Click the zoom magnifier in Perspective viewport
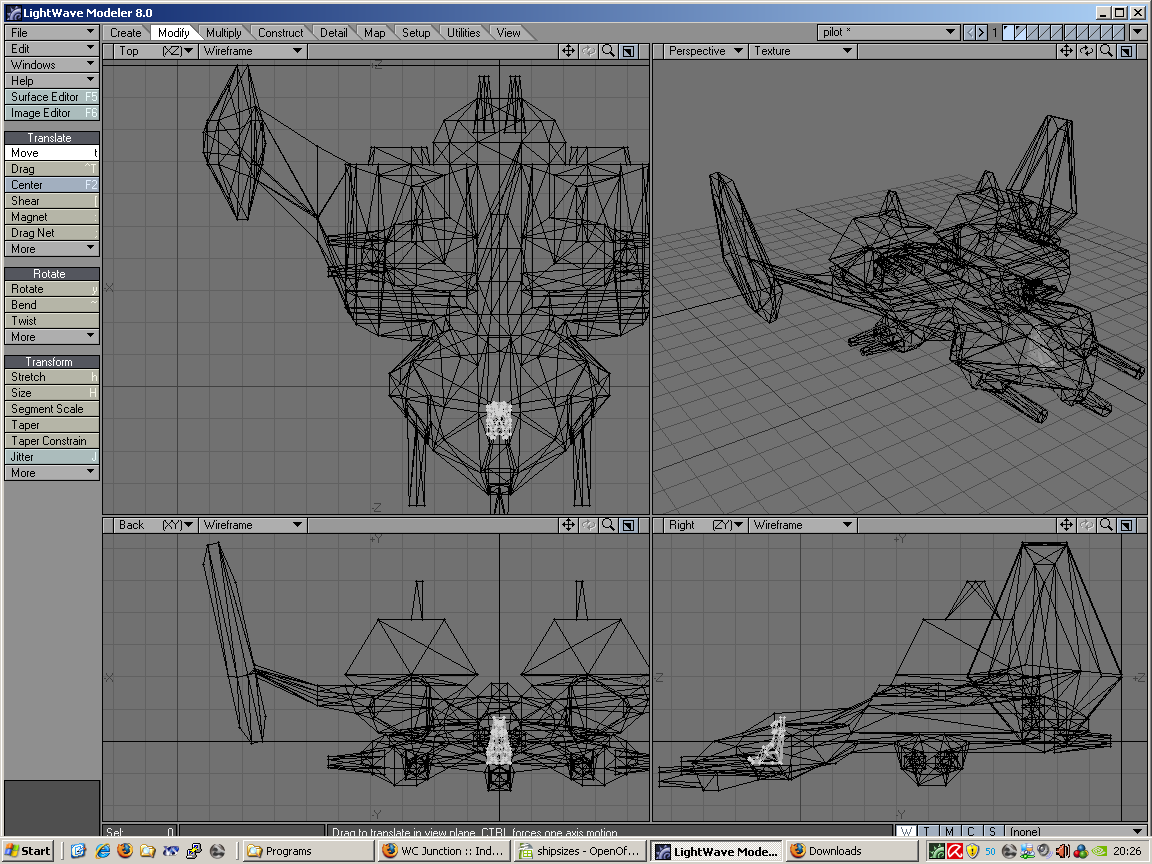Screen dimensions: 1152x864 tap(1106, 51)
